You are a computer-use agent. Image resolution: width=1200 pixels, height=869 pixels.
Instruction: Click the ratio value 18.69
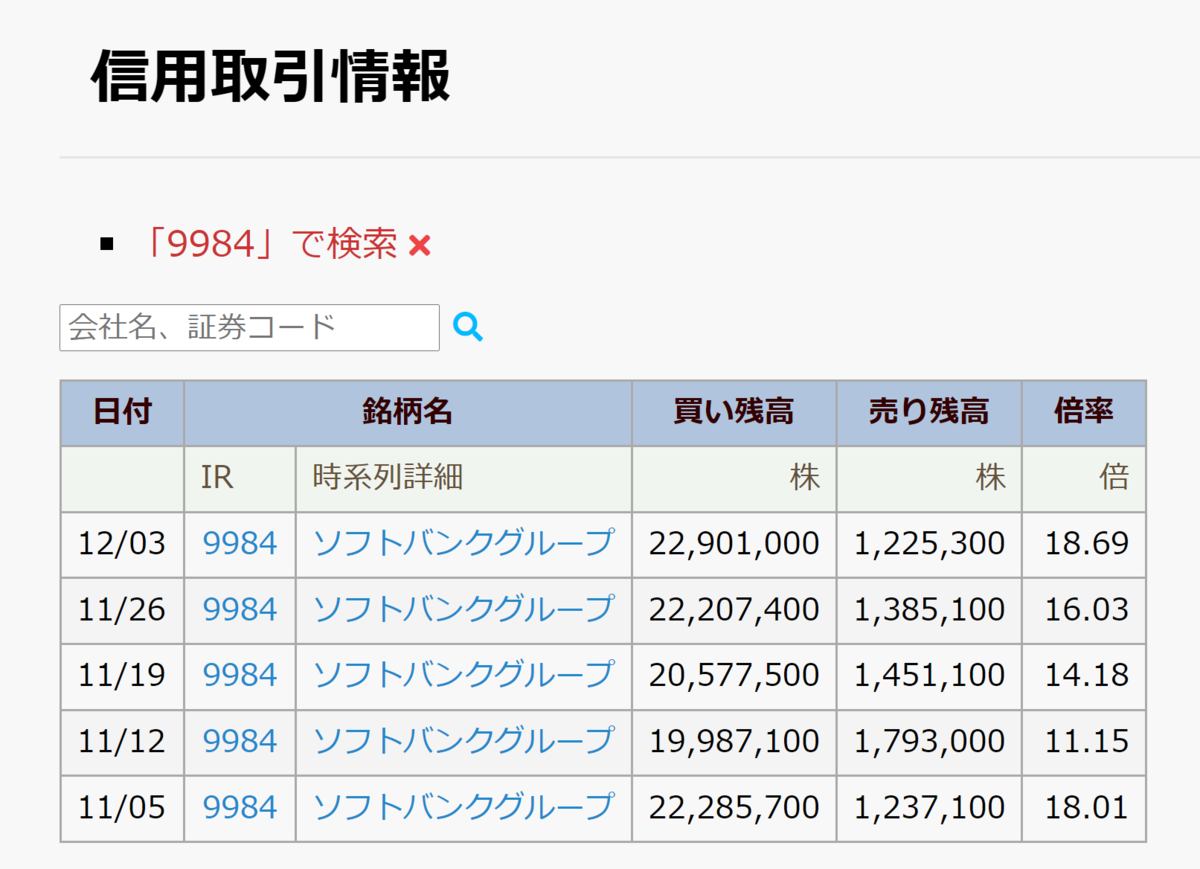pos(1087,544)
